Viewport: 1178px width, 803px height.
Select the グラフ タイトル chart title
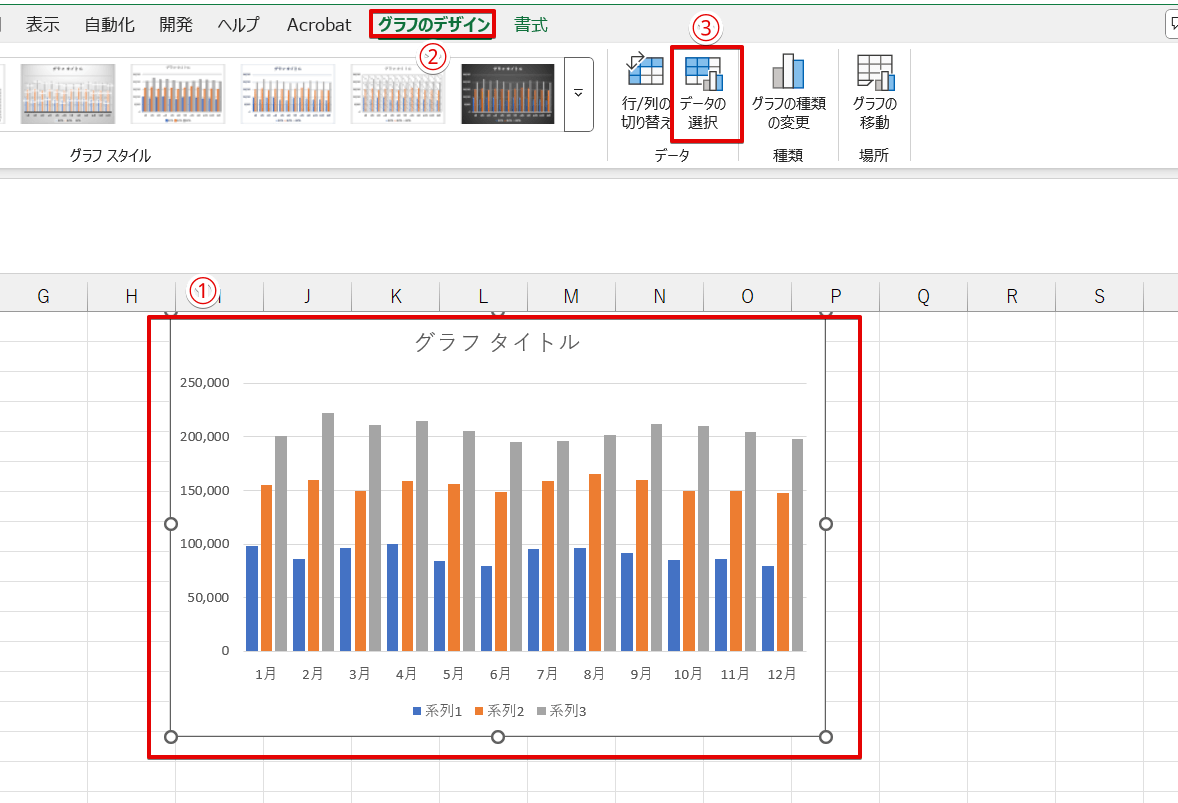tap(497, 342)
